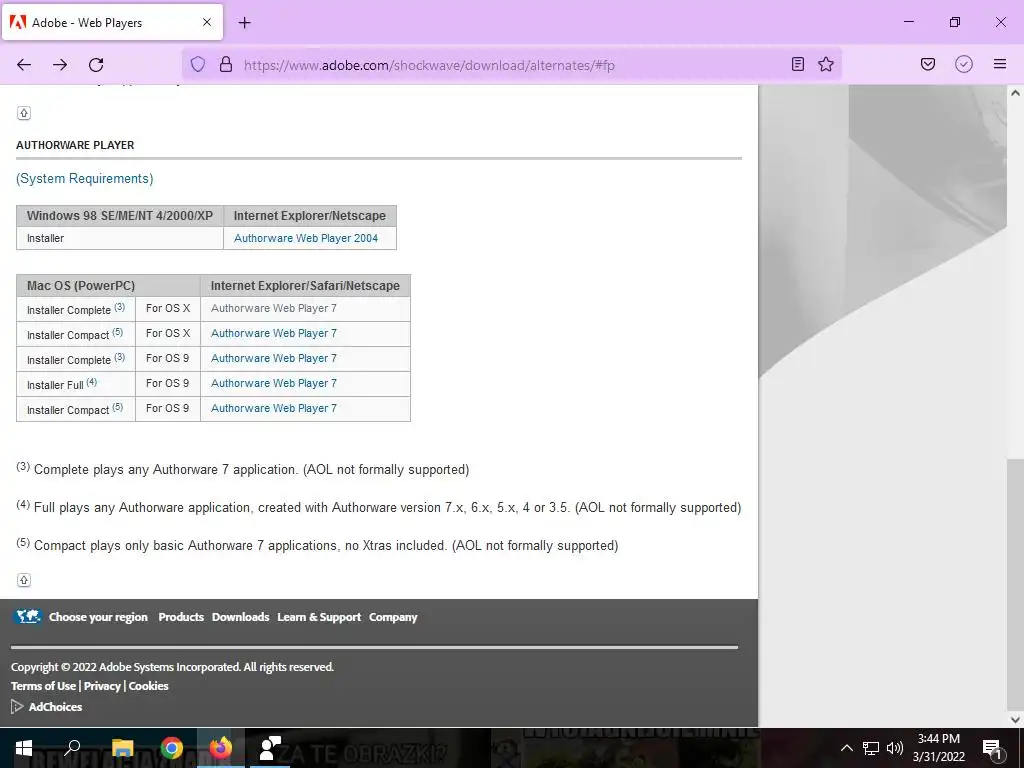Open the Privacy link
Viewport: 1024px width, 768px height.
click(102, 686)
